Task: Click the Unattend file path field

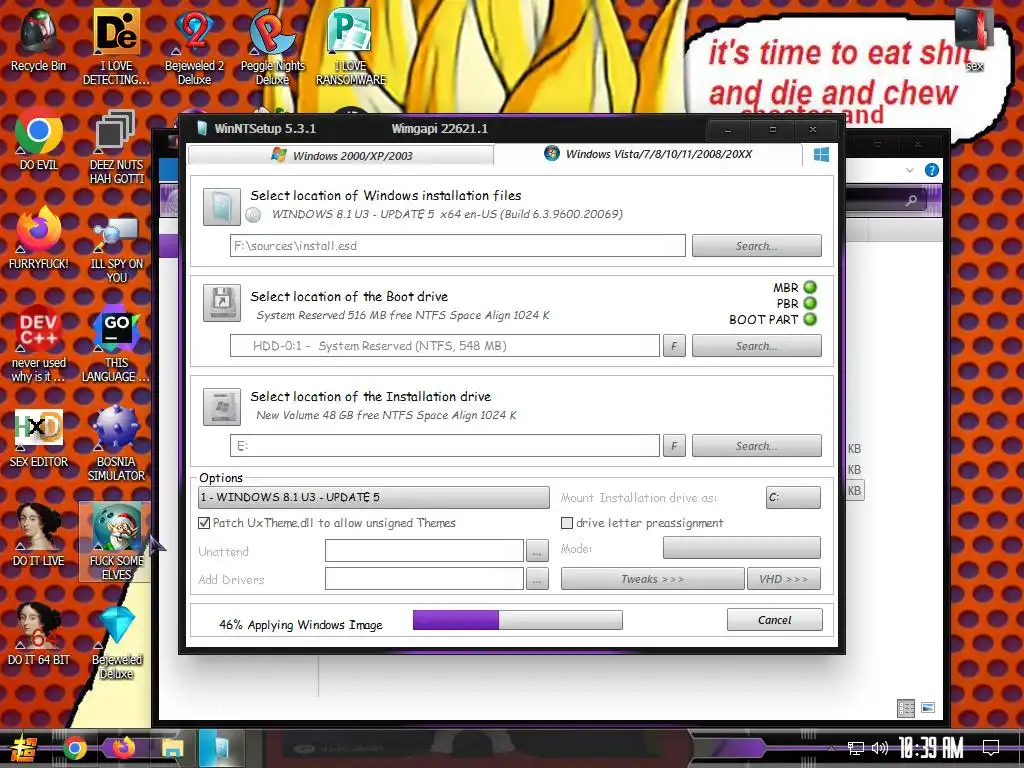Action: pyautogui.click(x=424, y=551)
